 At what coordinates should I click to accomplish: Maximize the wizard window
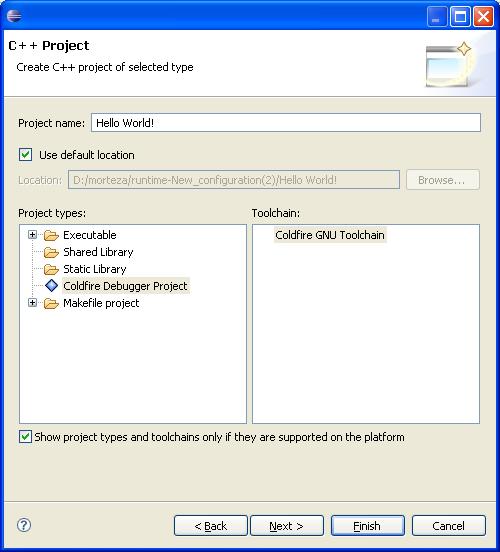tap(460, 16)
